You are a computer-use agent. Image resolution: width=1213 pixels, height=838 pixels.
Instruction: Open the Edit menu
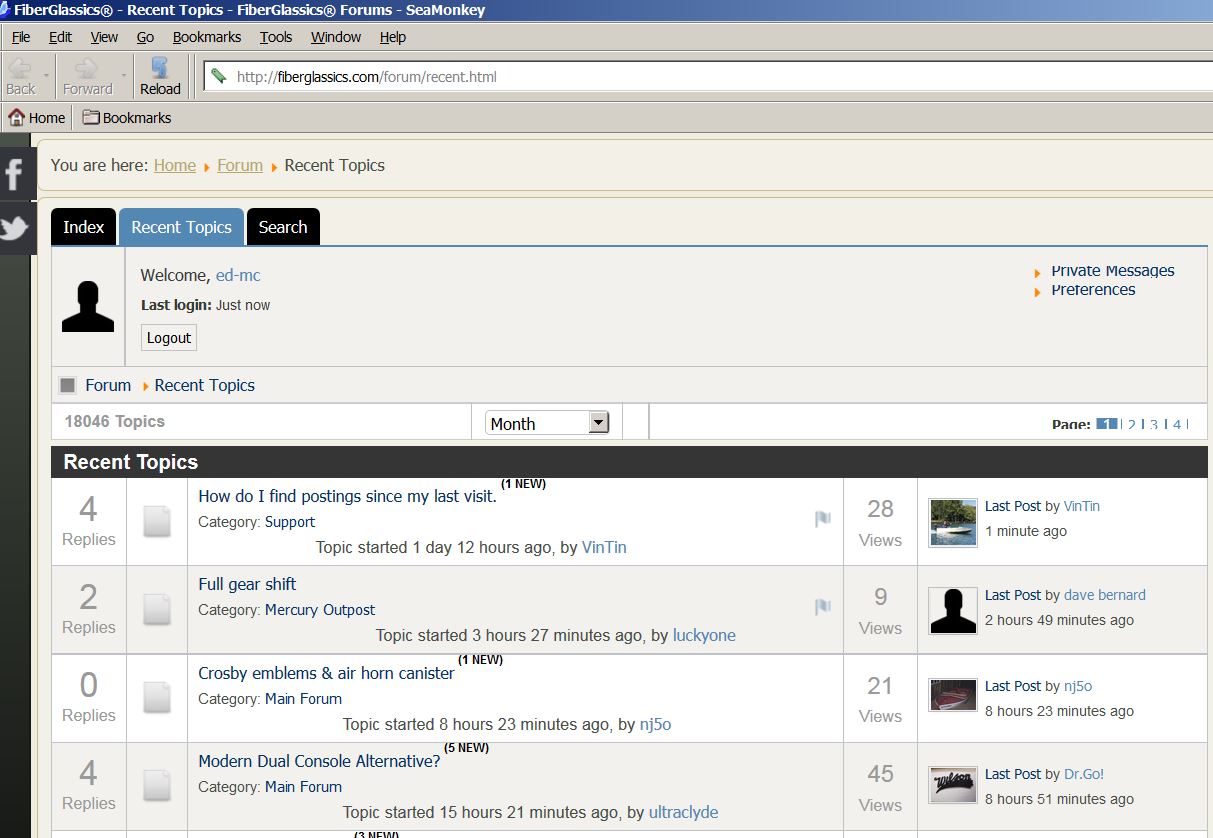(x=60, y=37)
